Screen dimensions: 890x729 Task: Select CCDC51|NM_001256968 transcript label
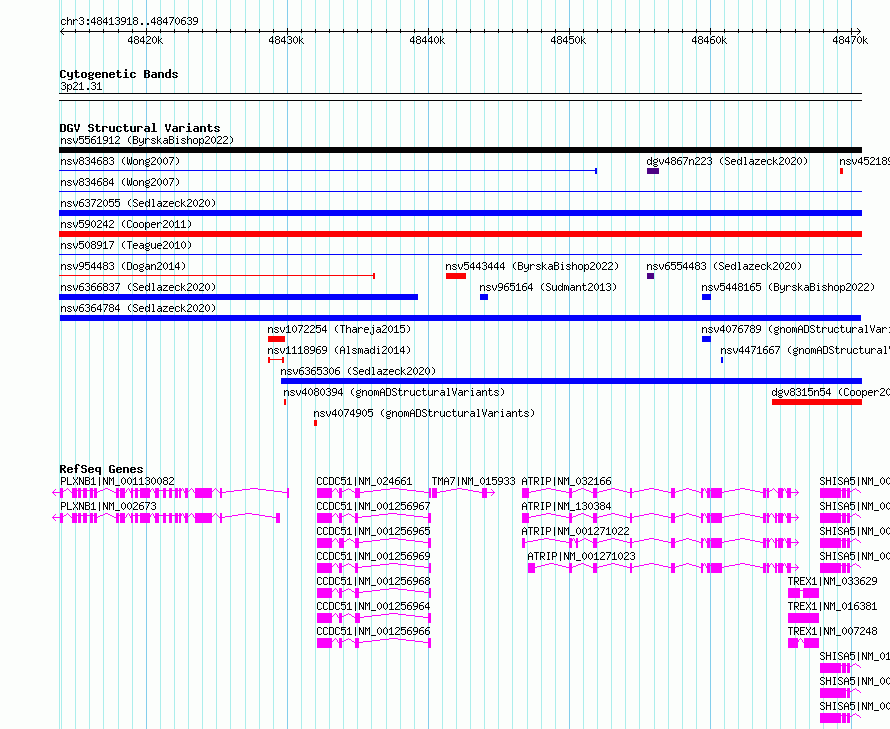point(373,581)
